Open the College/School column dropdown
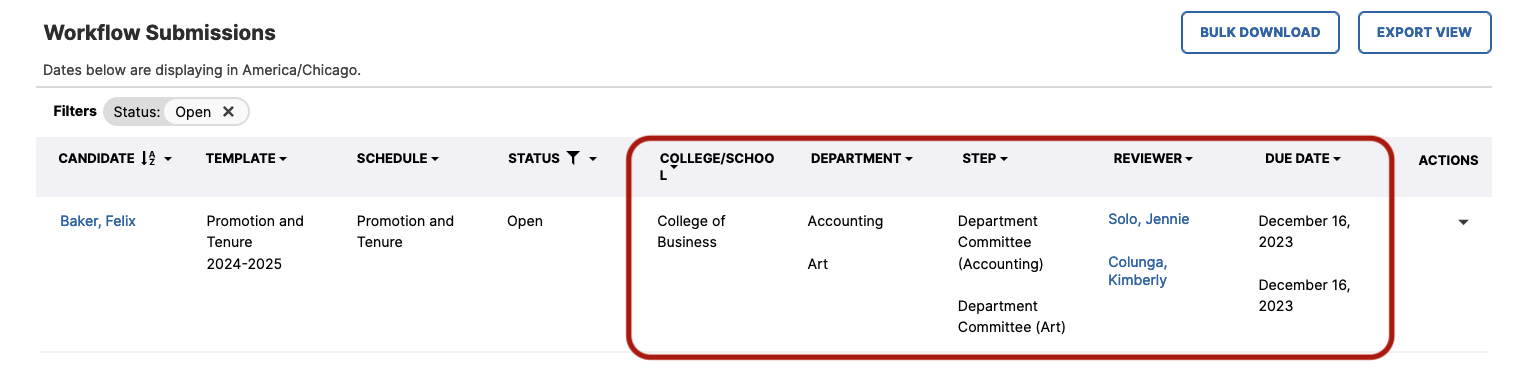This screenshot has width=1513, height=369. pos(674,169)
